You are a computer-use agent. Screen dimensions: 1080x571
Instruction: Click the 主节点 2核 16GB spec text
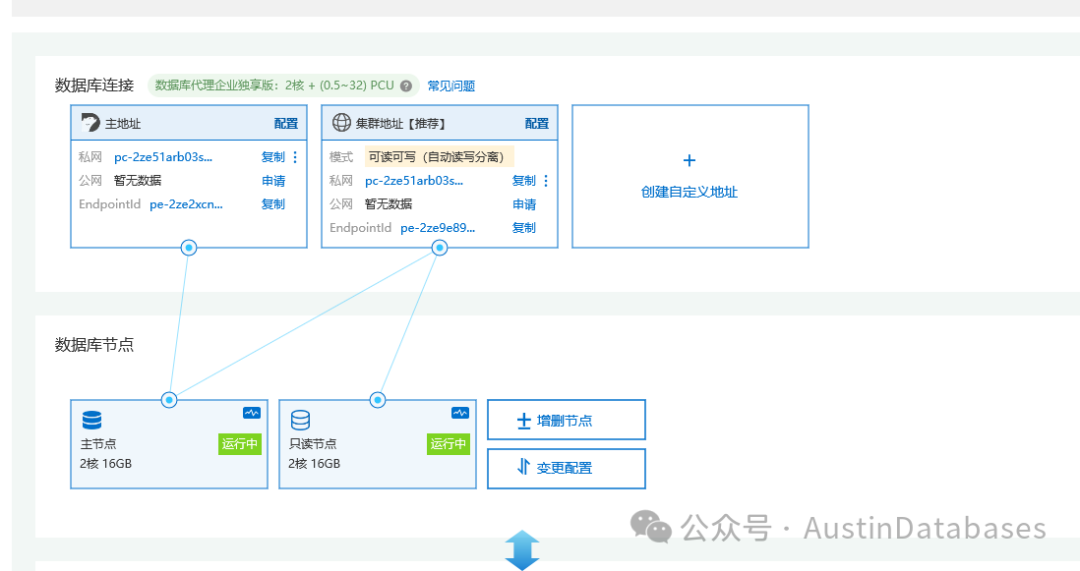[106, 464]
